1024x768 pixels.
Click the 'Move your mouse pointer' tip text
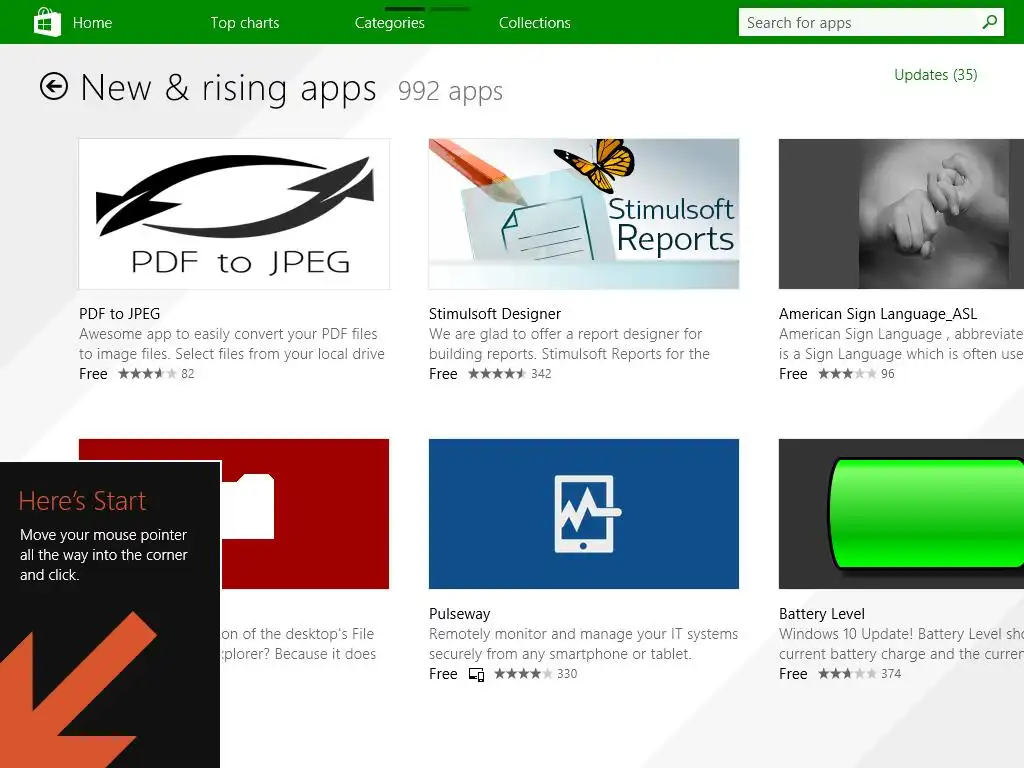104,554
